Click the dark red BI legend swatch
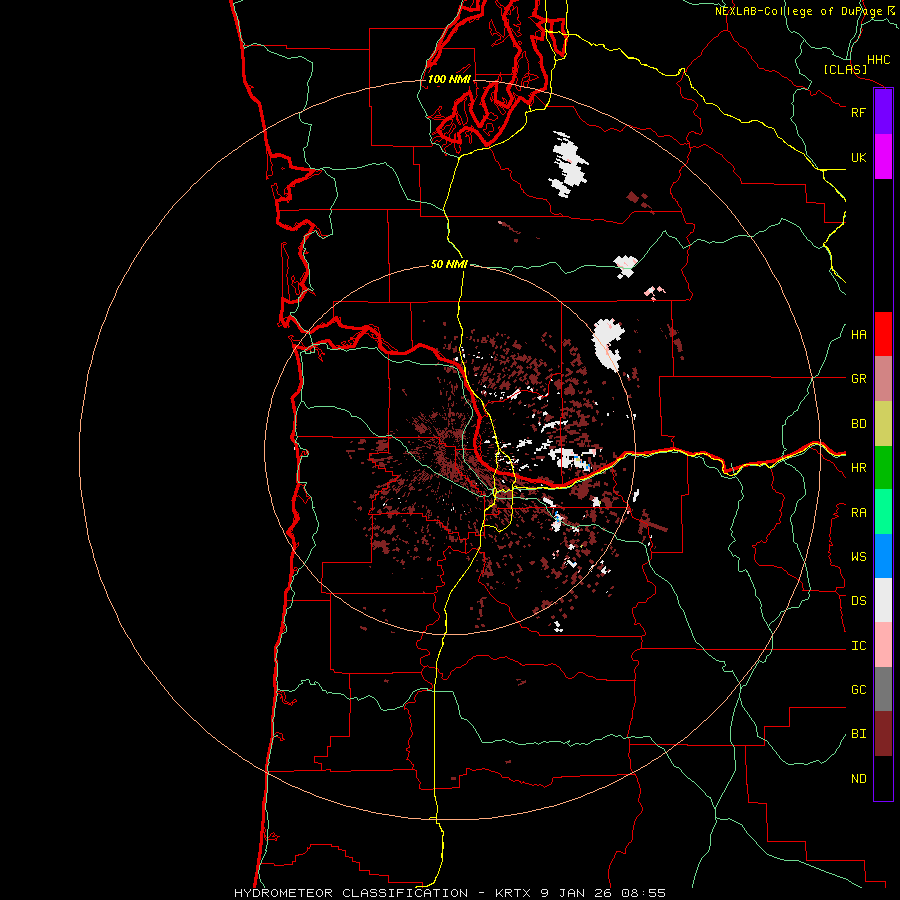The width and height of the screenshot is (900, 900). point(883,734)
